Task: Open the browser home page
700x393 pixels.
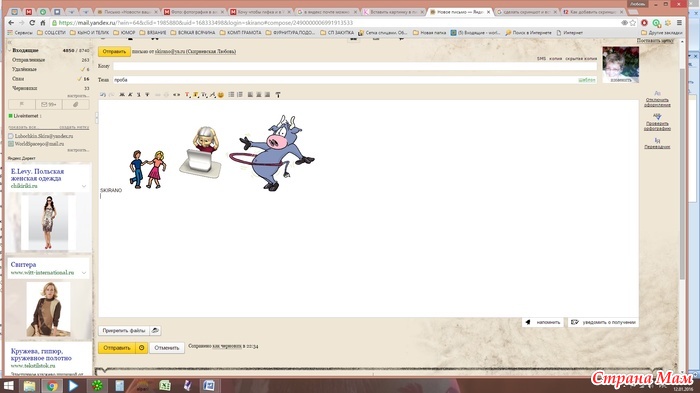Action: click(x=43, y=22)
